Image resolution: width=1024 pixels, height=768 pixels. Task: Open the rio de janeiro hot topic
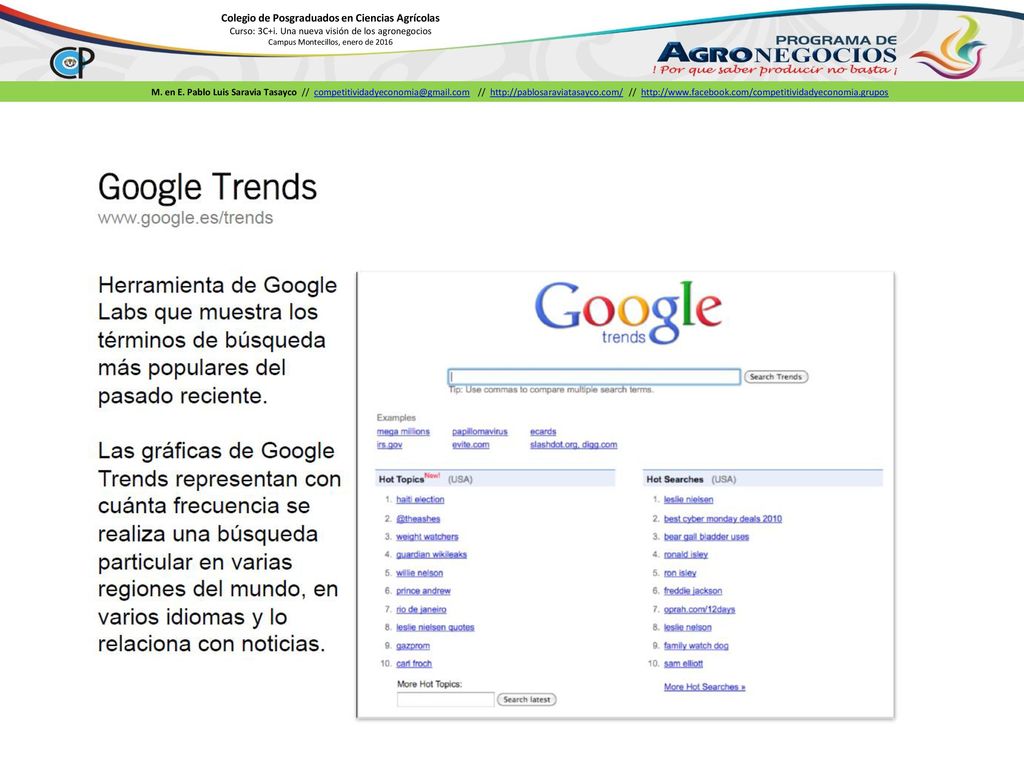click(421, 609)
